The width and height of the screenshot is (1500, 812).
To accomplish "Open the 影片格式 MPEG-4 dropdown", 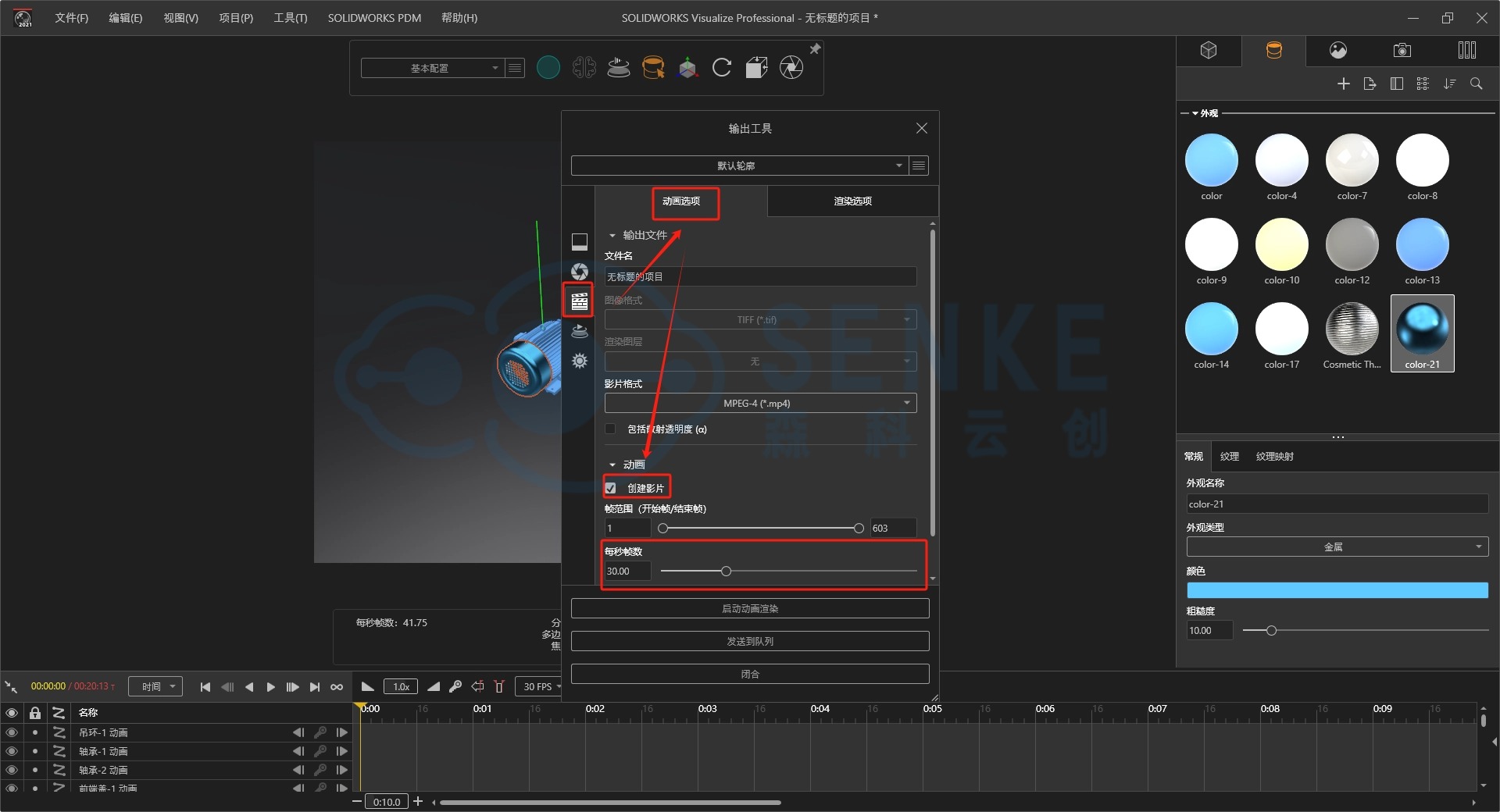I will pos(760,403).
